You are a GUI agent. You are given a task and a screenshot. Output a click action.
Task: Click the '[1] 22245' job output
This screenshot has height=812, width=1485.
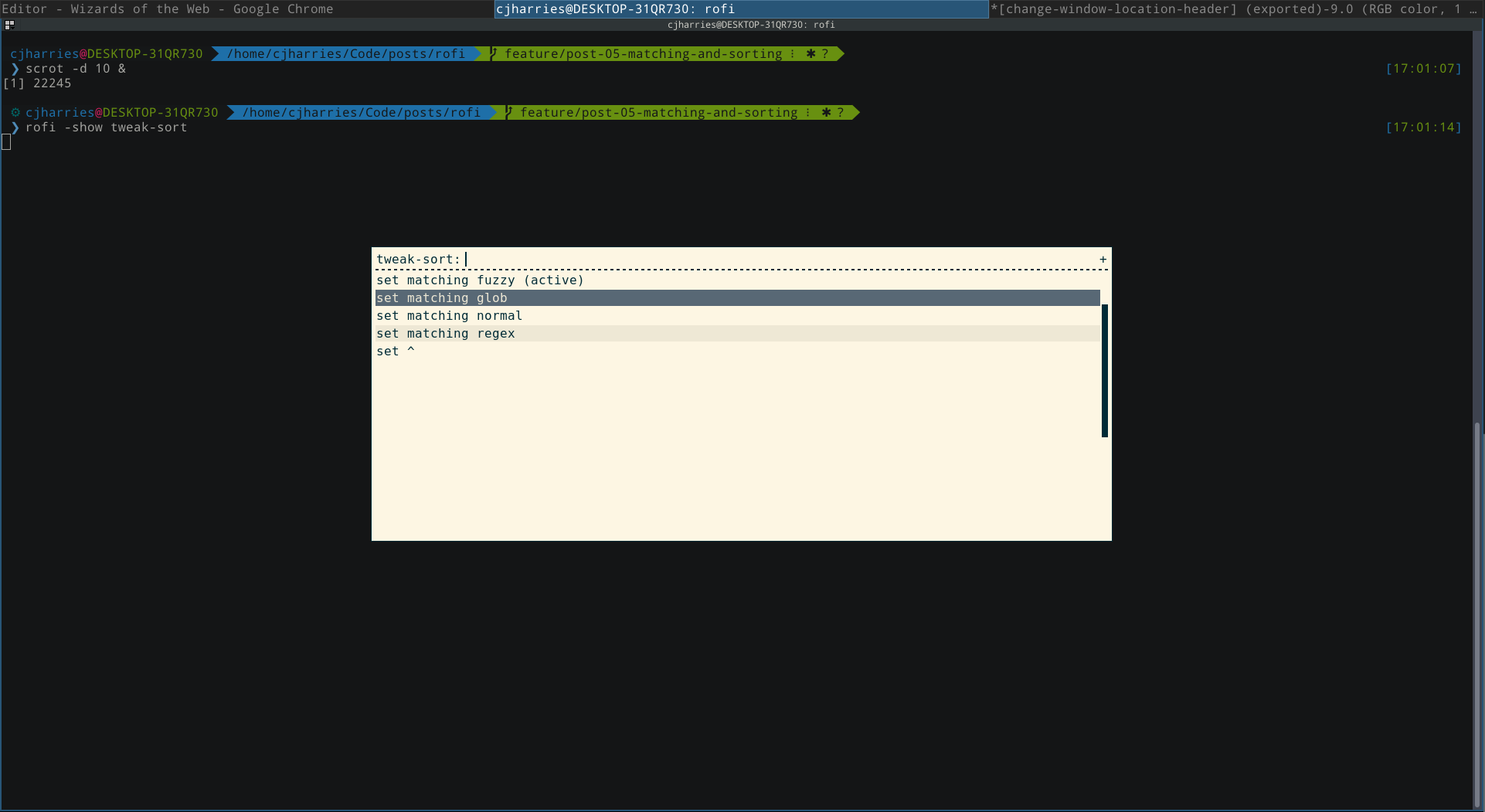pos(37,83)
